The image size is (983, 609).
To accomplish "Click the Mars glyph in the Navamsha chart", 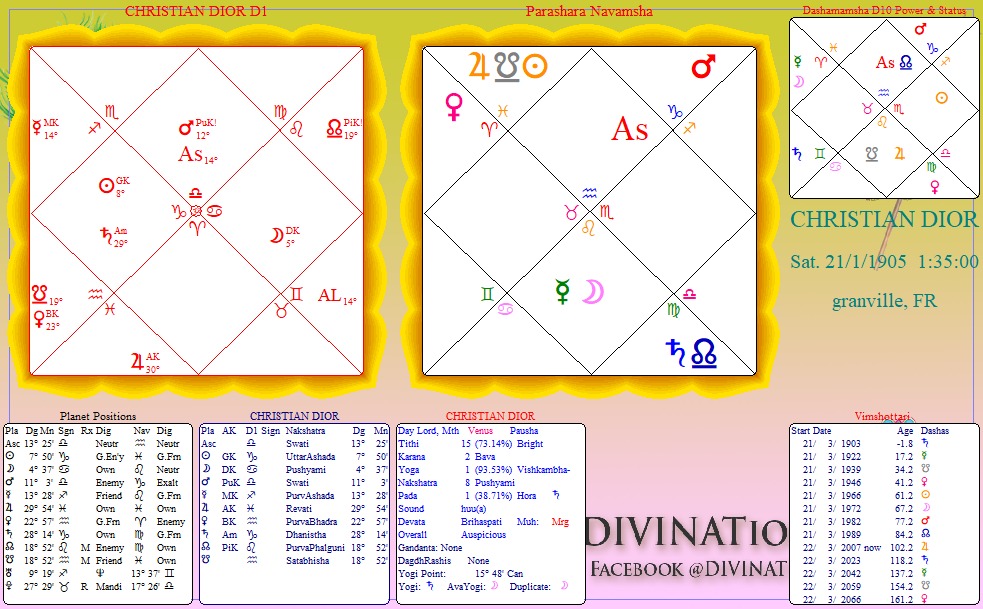I will [x=703, y=66].
